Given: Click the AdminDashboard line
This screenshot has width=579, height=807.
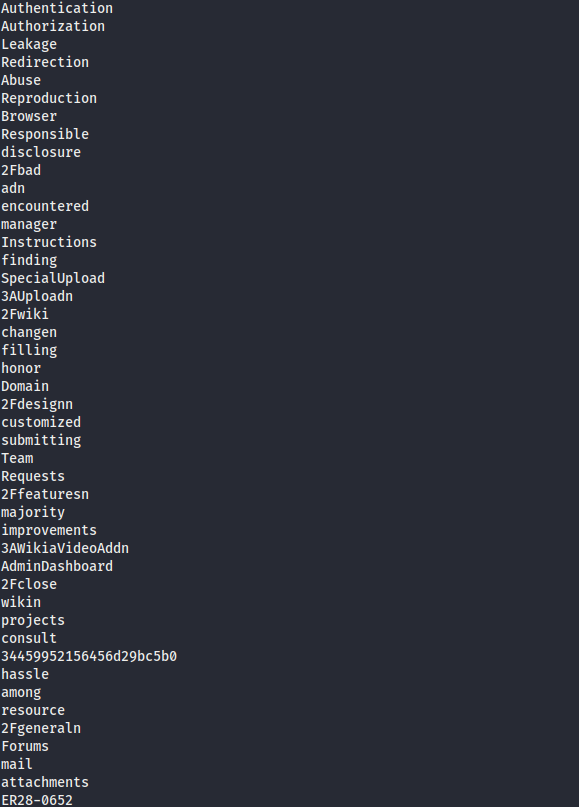Looking at the screenshot, I should coord(57,567).
